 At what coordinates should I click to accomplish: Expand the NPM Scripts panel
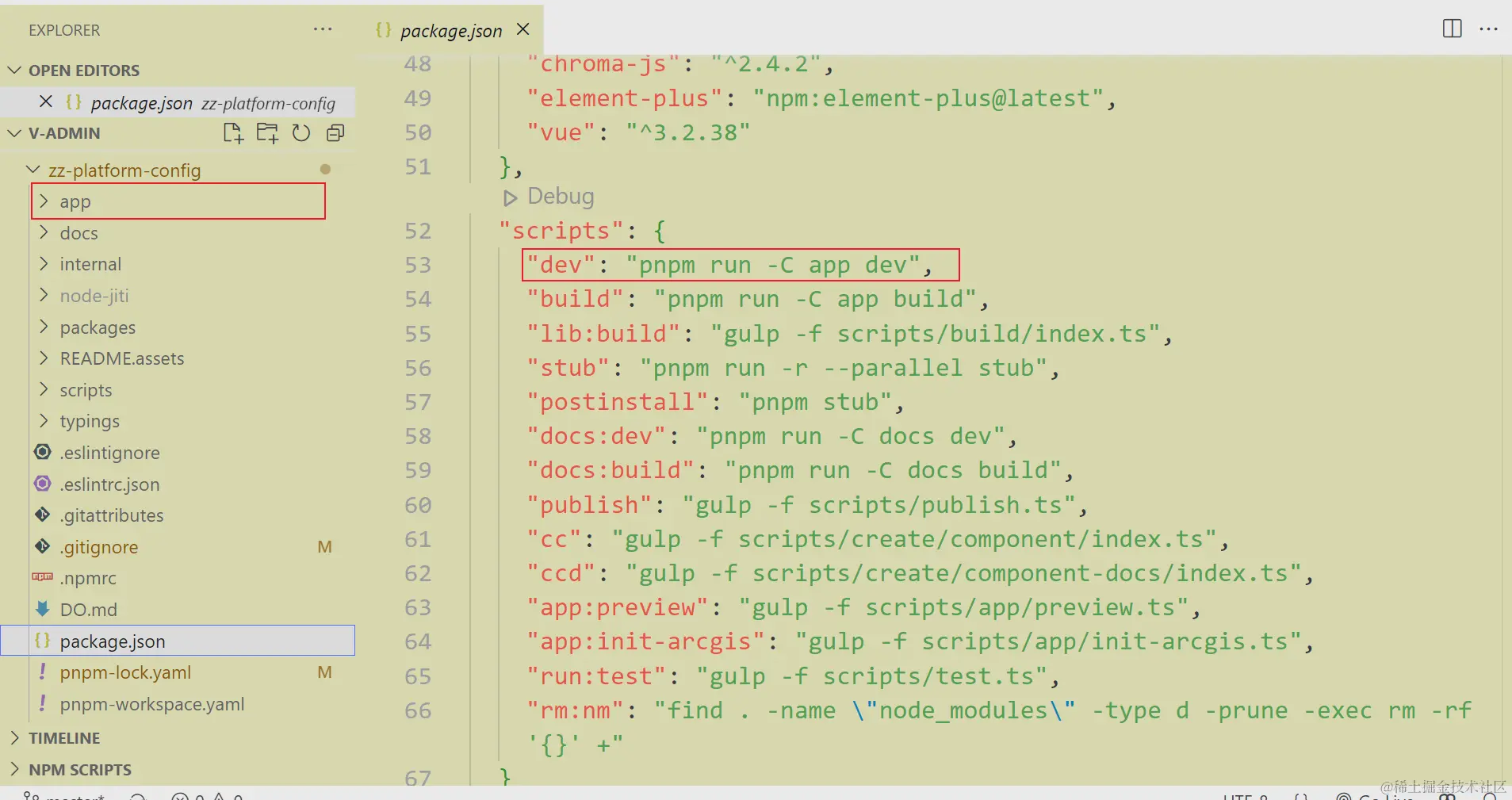click(x=14, y=769)
